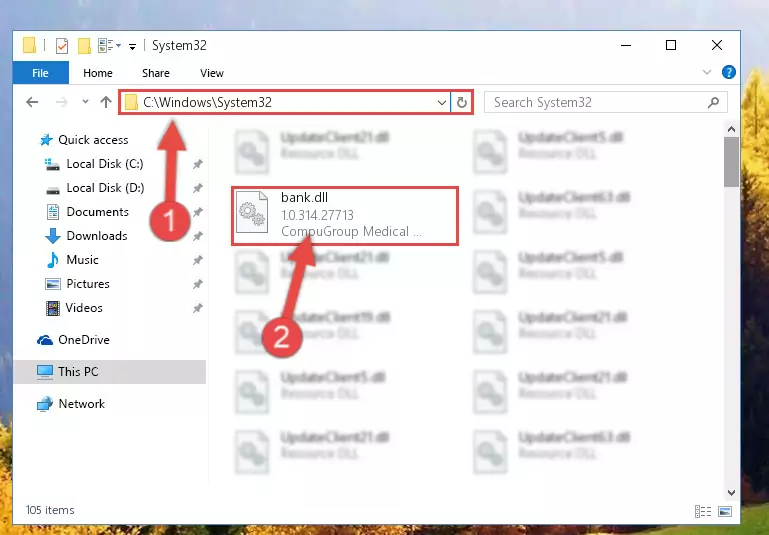This screenshot has width=769, height=535.
Task: Click the New folder quick access icon
Action: 84,46
